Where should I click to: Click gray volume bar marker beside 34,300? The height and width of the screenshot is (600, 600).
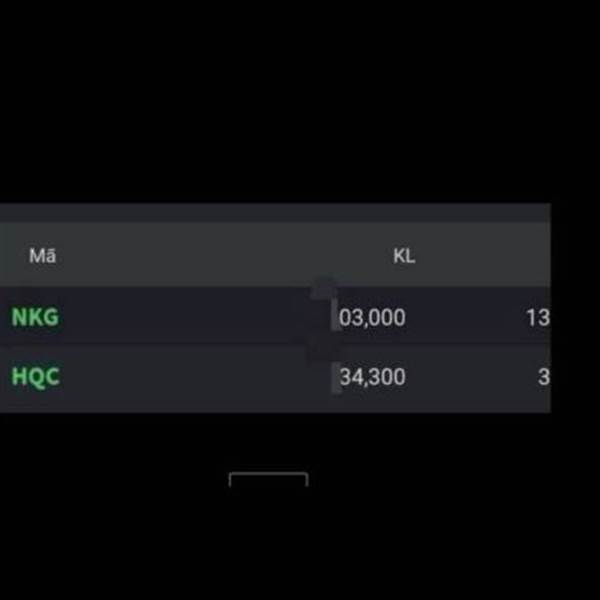[x=335, y=377]
